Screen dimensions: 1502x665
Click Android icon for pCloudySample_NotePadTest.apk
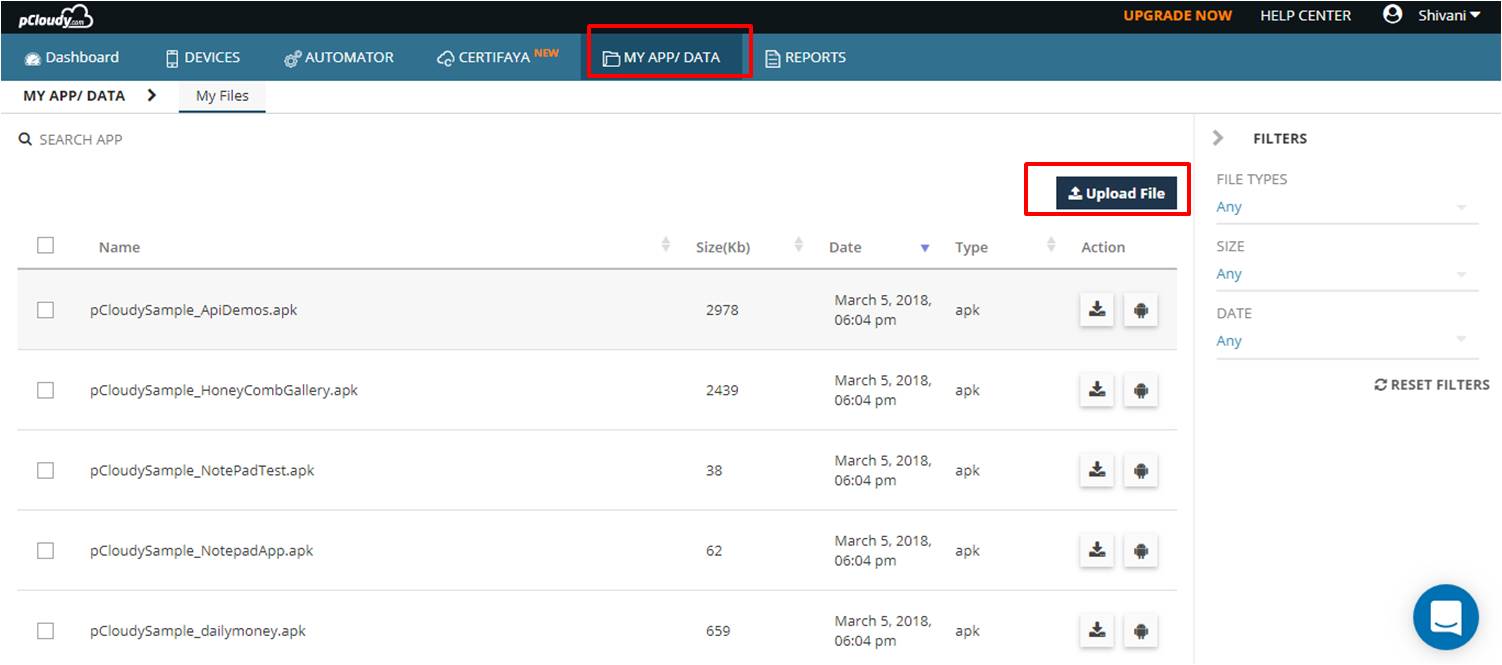pyautogui.click(x=1140, y=470)
